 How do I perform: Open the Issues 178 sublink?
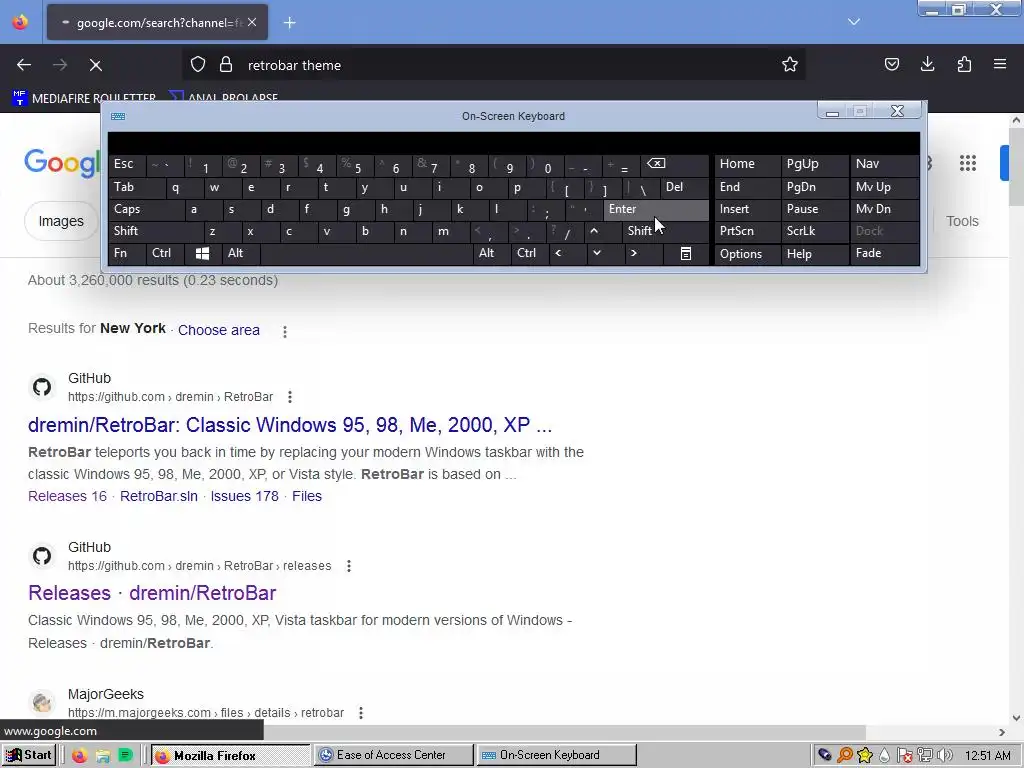coord(244,496)
